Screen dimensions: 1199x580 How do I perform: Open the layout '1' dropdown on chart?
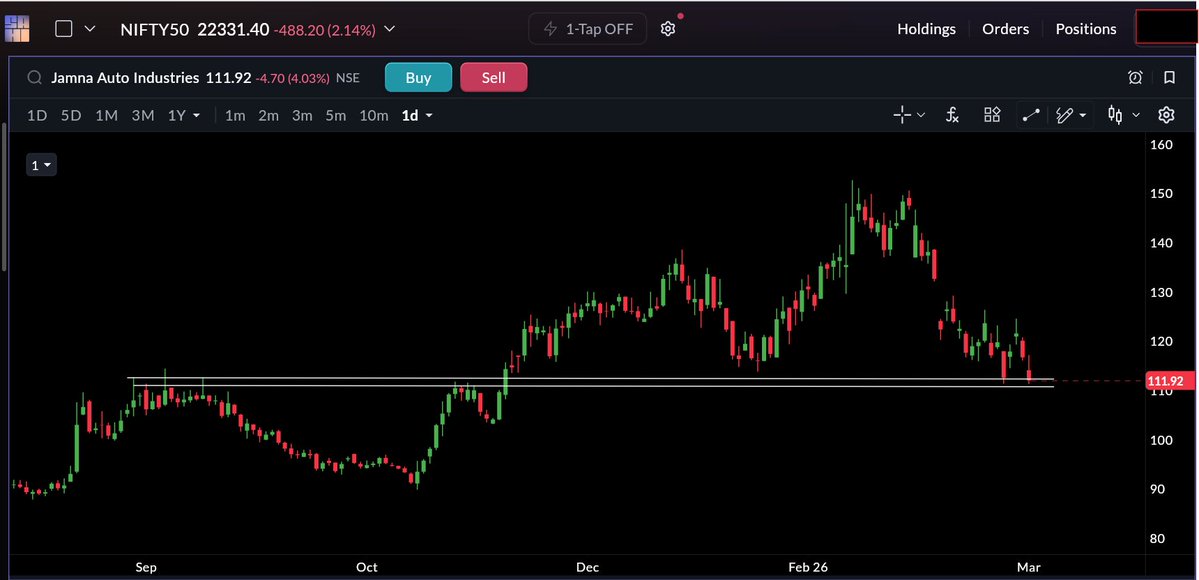click(41, 165)
